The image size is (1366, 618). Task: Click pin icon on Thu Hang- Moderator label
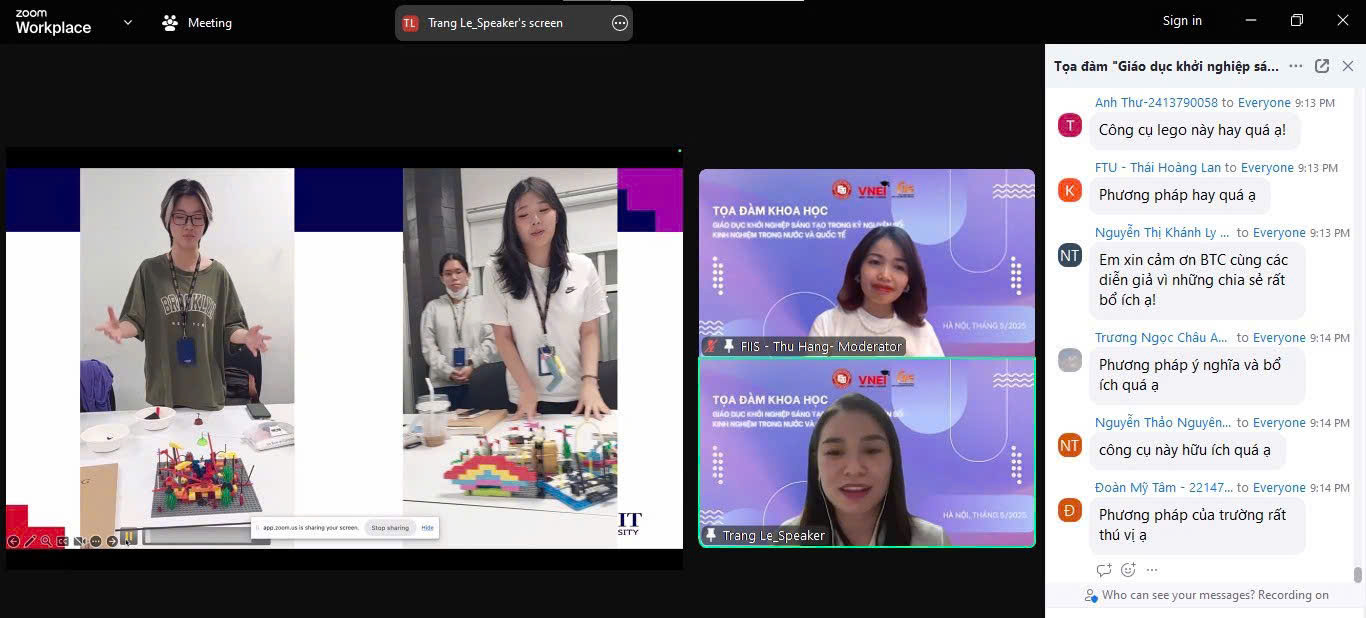pyautogui.click(x=728, y=346)
